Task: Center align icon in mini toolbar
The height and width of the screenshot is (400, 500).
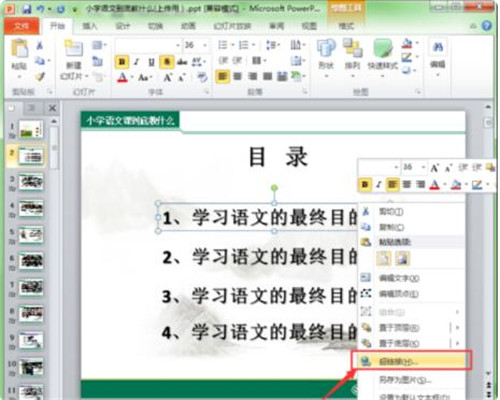Action: pos(407,184)
